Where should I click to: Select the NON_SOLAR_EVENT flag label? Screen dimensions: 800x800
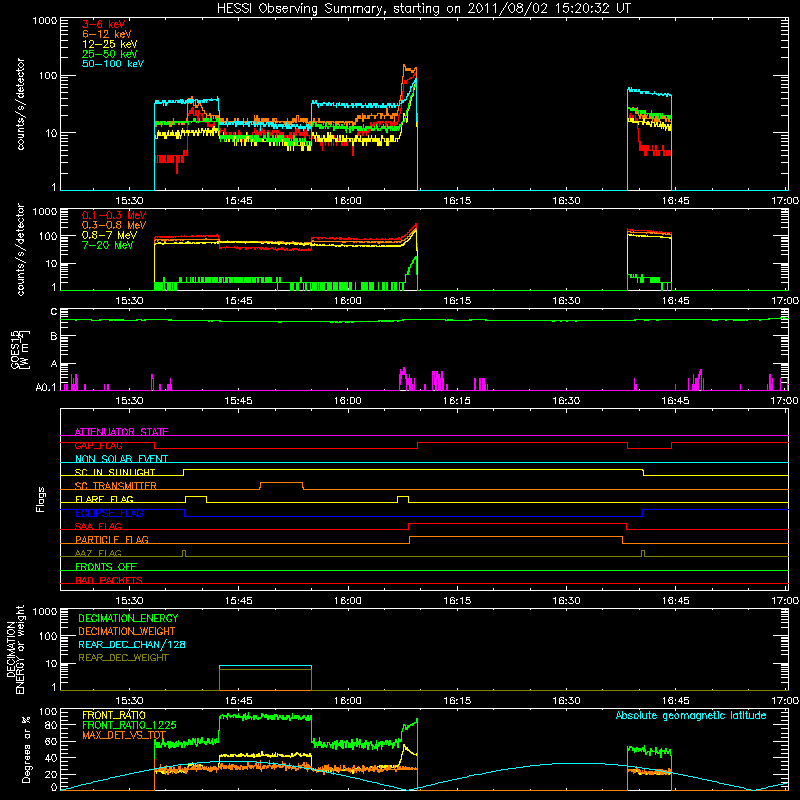[x=121, y=459]
